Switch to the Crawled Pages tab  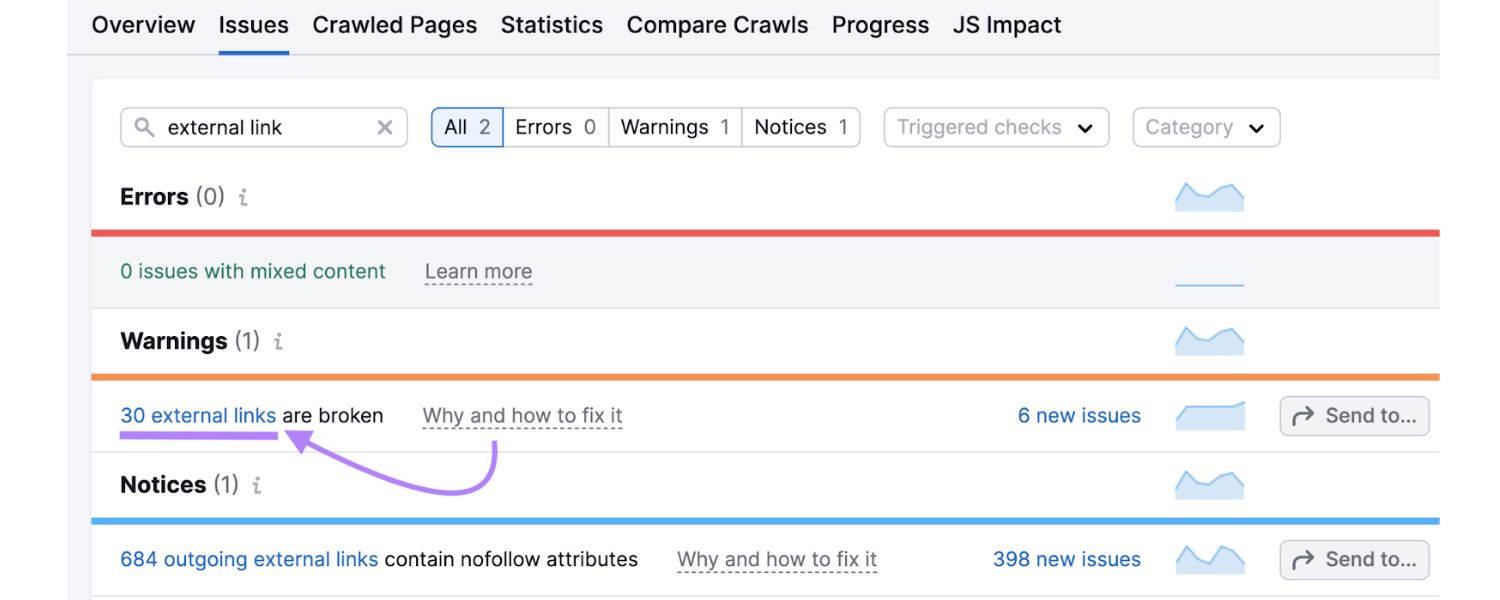(394, 25)
